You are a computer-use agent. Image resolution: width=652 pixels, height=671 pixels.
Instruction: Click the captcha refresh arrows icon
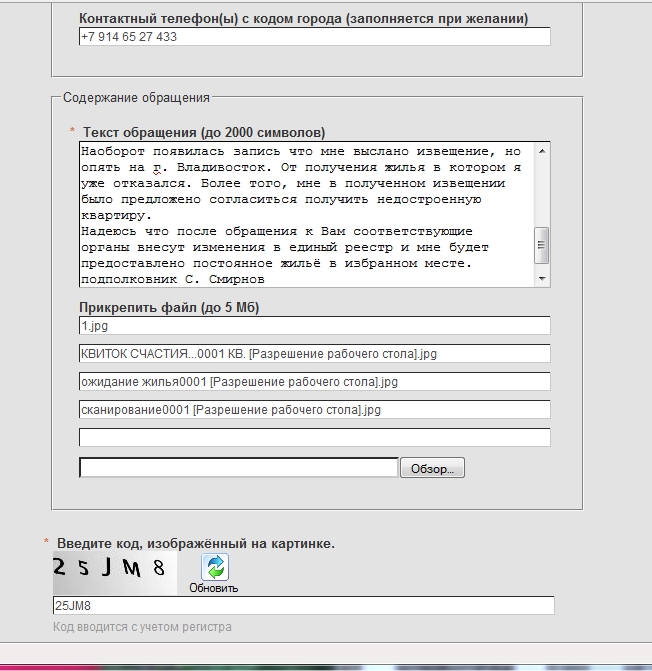(x=215, y=567)
